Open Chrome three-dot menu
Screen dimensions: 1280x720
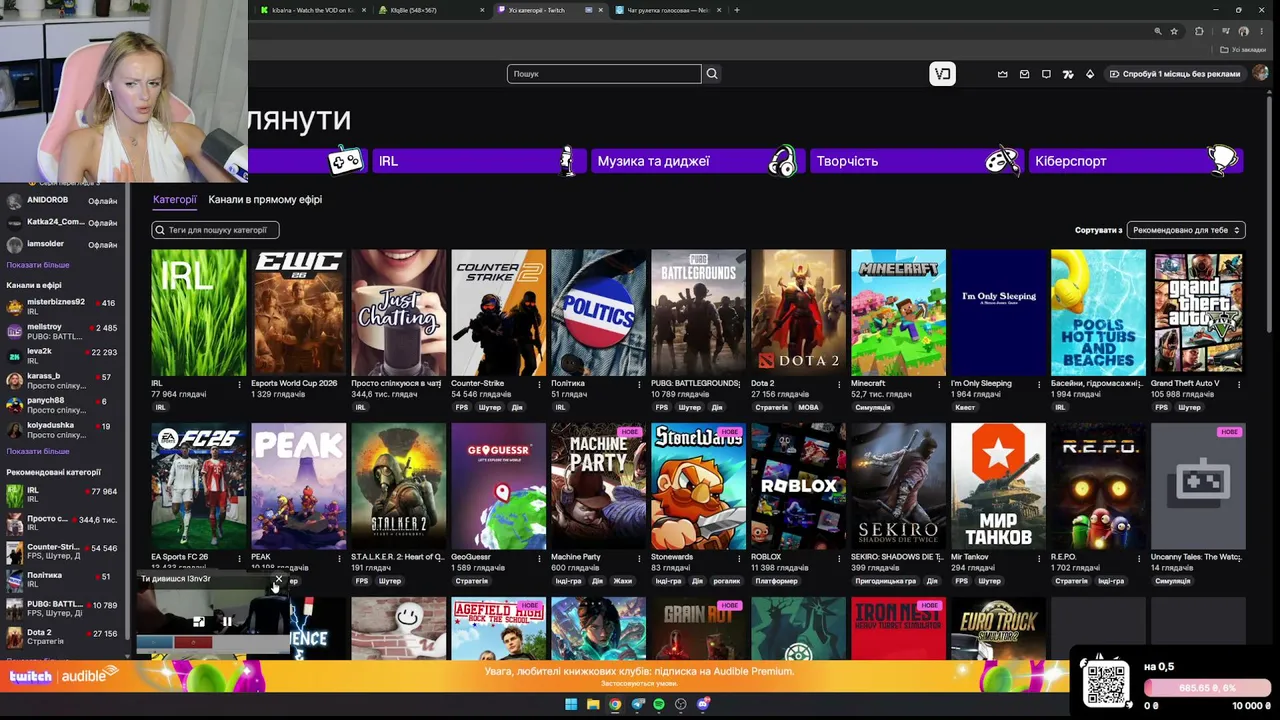coord(1264,31)
